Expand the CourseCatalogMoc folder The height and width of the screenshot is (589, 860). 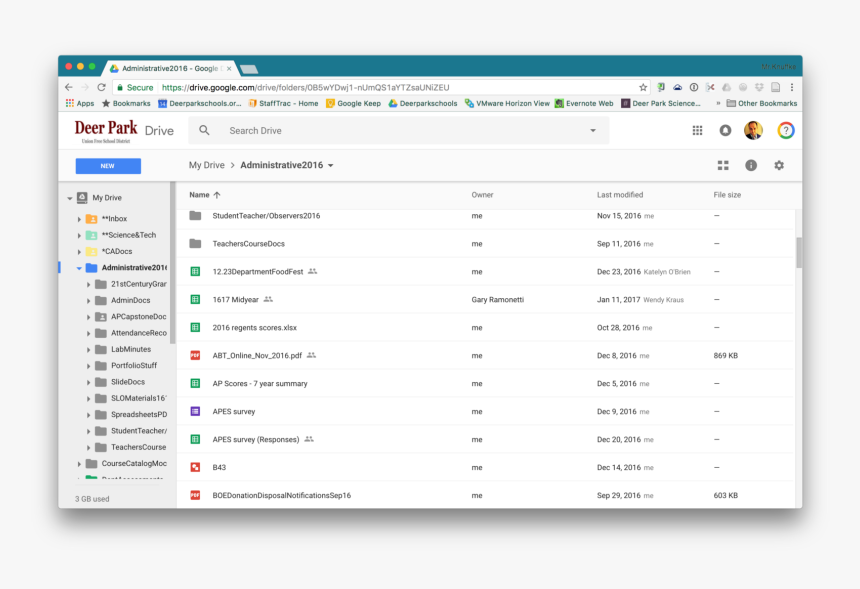pyautogui.click(x=79, y=464)
